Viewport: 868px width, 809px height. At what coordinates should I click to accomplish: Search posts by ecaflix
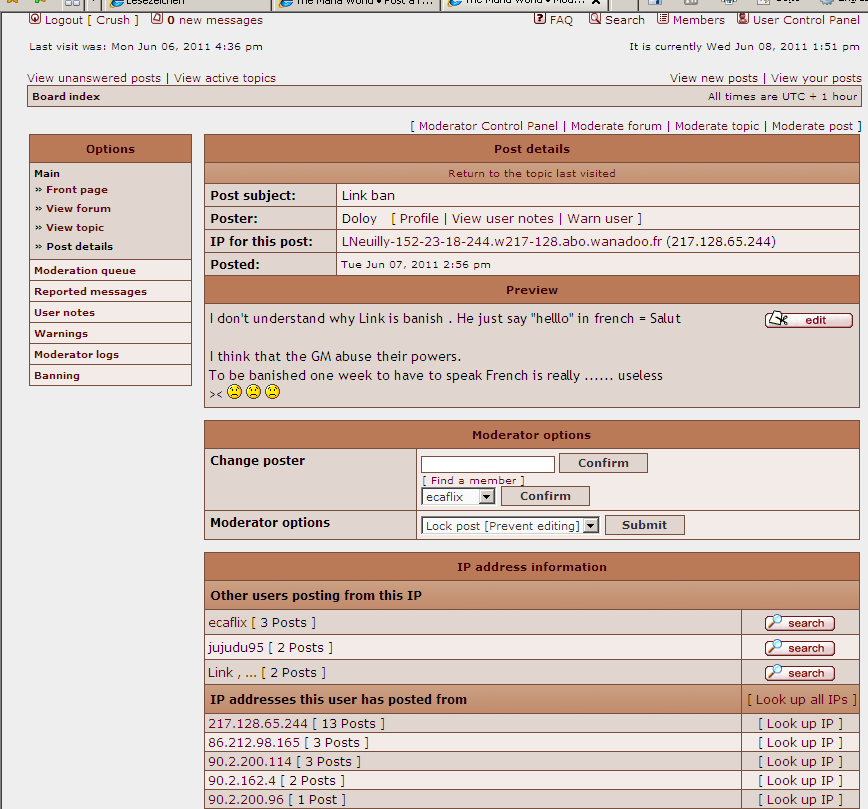(800, 623)
